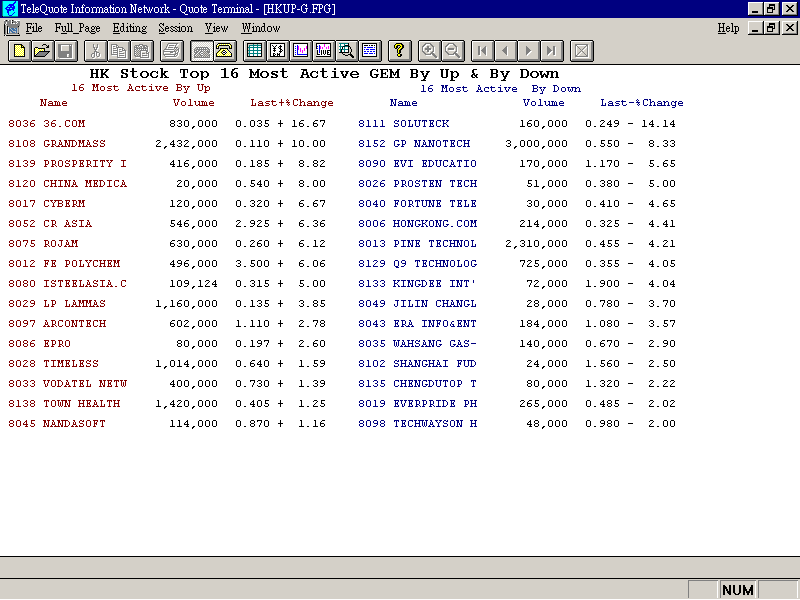
Task: Open the Help menu
Action: click(x=728, y=28)
